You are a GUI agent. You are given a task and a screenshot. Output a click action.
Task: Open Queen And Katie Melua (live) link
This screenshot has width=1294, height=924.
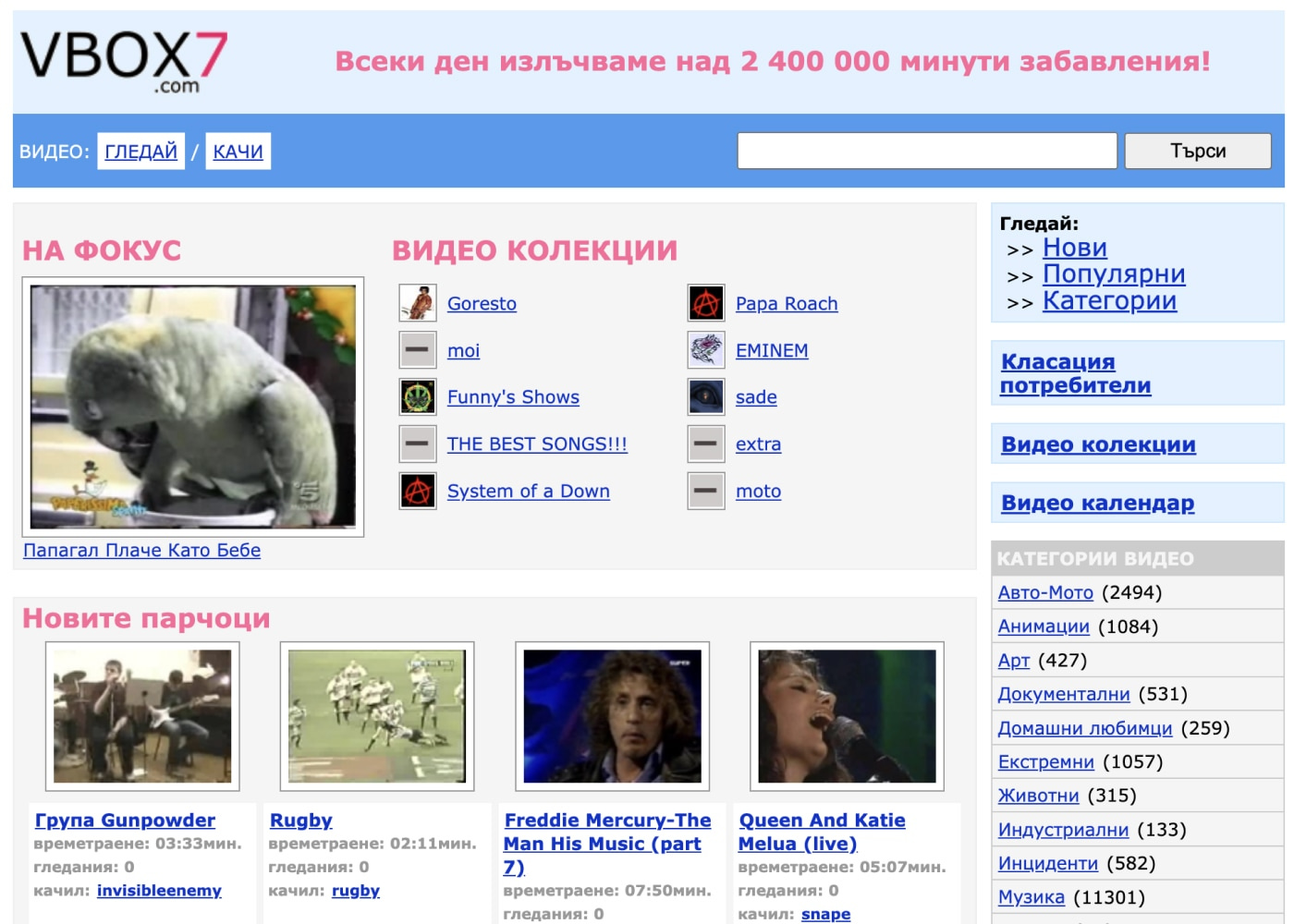pyautogui.click(x=822, y=832)
